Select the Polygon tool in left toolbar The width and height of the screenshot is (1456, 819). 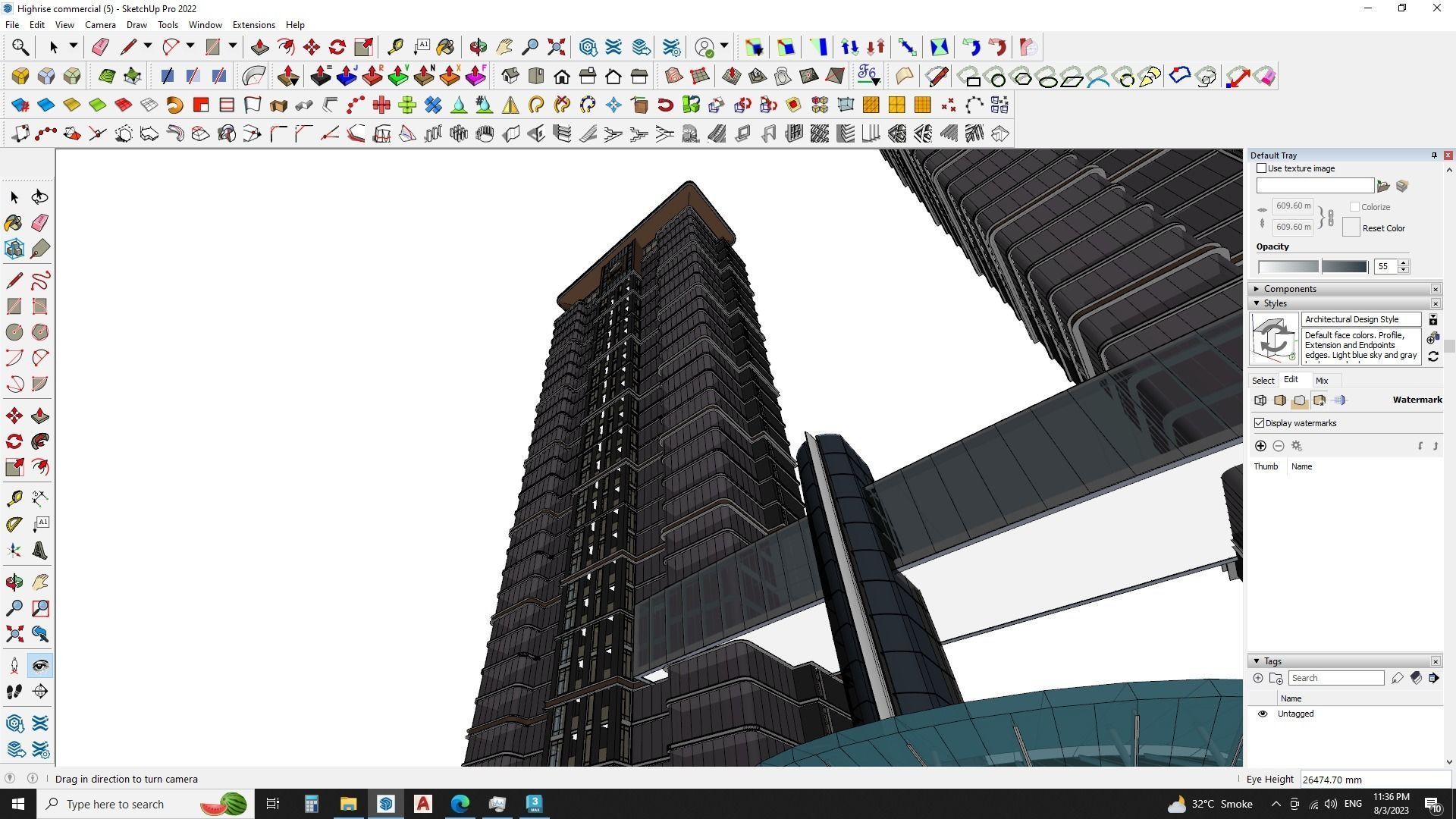pyautogui.click(x=40, y=332)
